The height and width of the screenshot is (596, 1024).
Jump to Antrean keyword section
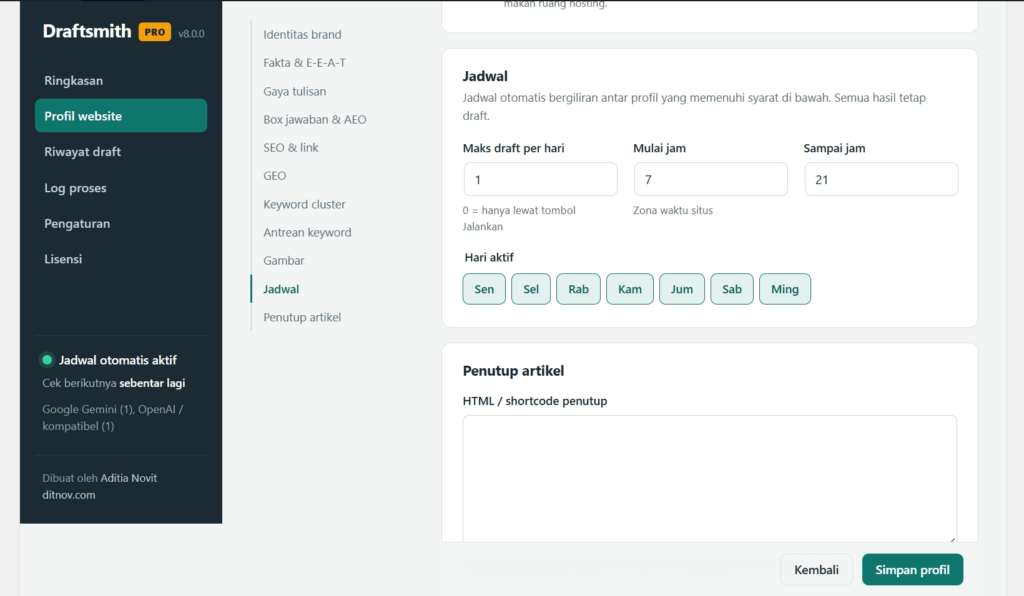click(307, 232)
